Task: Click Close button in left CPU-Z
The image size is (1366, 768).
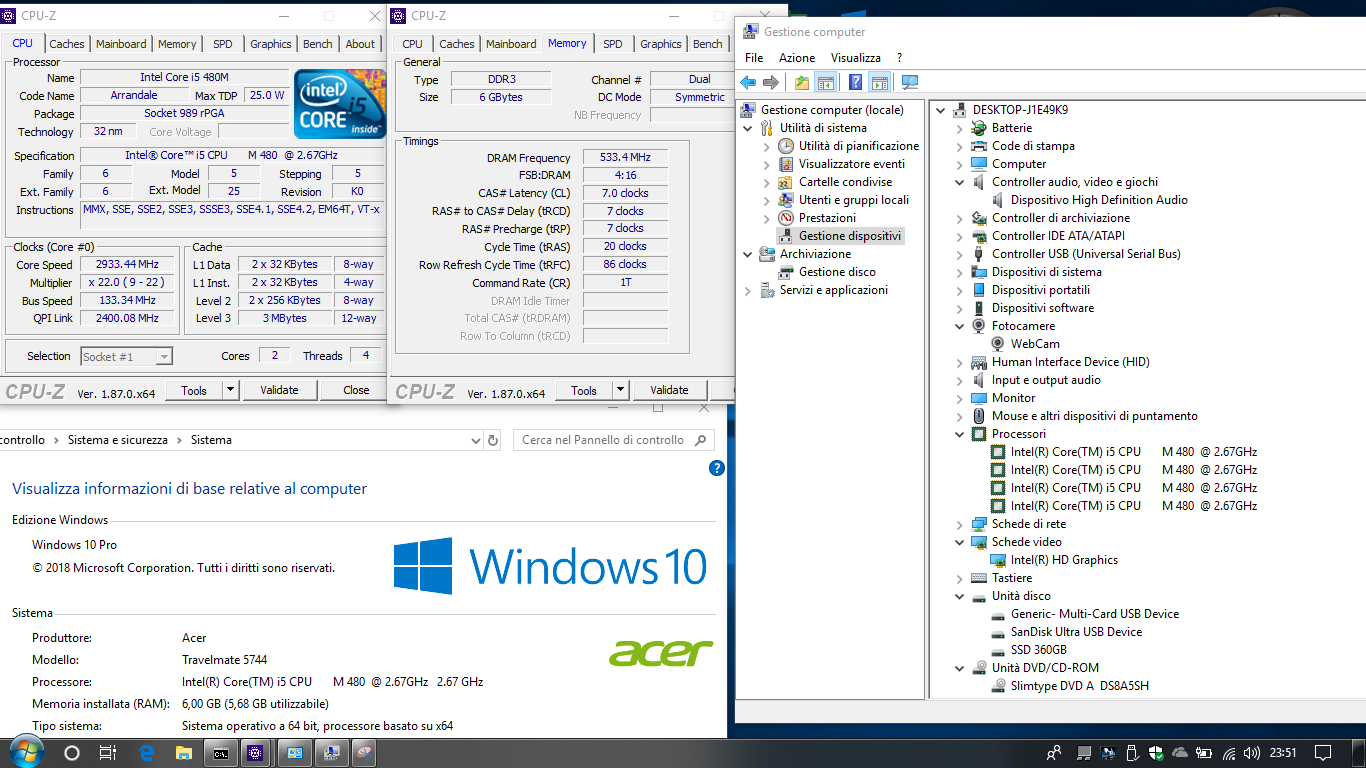Action: pyautogui.click(x=356, y=390)
